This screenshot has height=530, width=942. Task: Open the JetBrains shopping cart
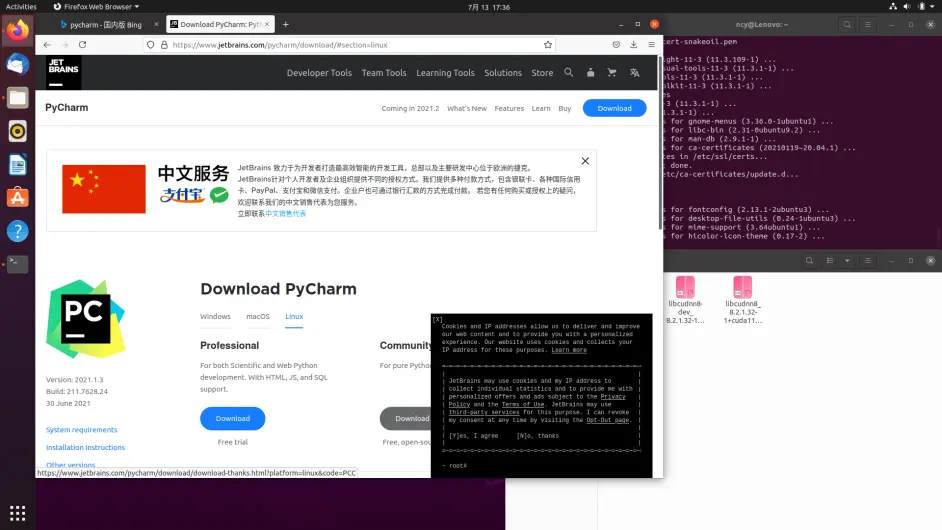click(612, 73)
